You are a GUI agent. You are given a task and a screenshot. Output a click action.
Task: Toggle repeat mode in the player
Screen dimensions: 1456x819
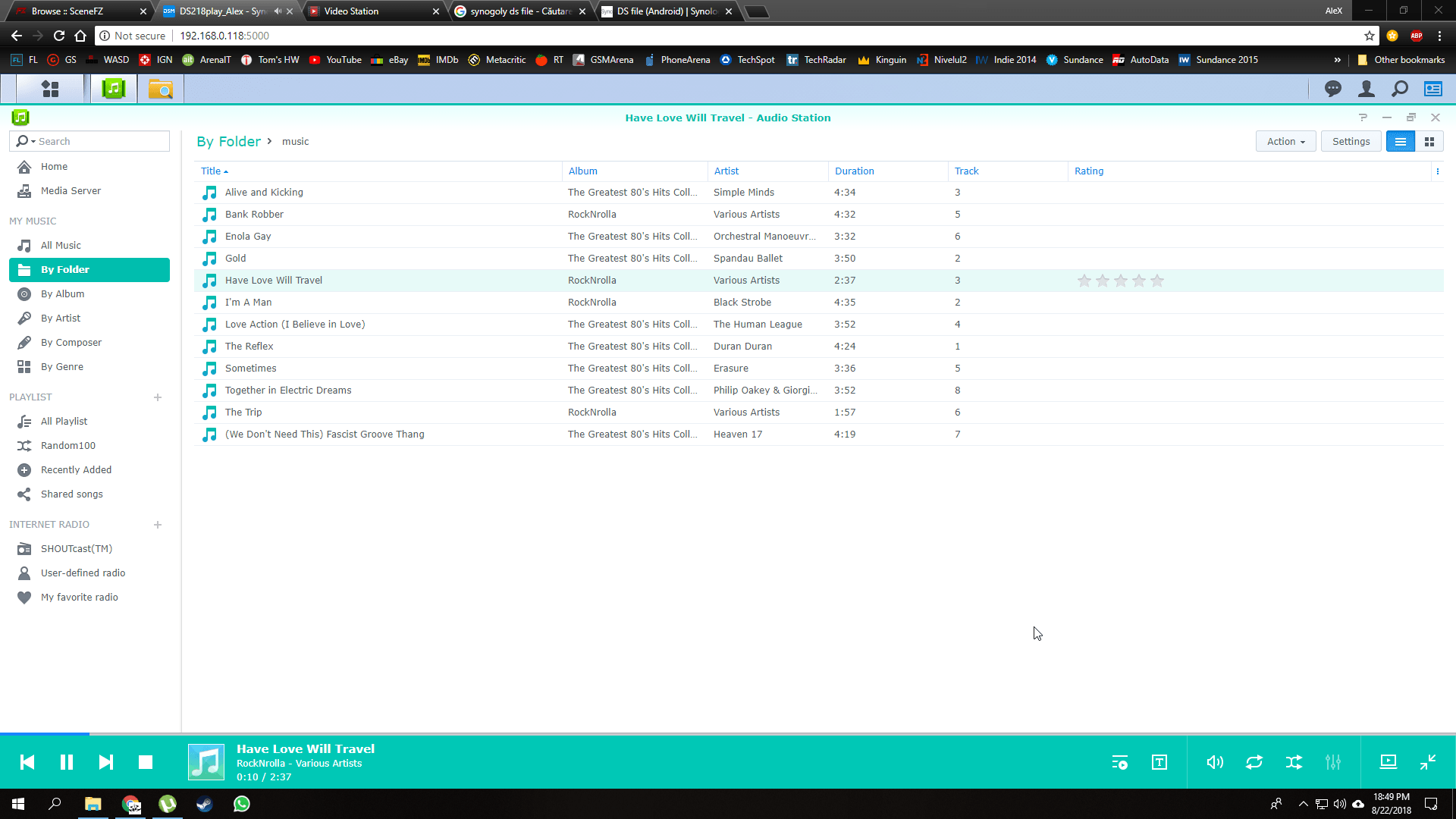[1254, 762]
